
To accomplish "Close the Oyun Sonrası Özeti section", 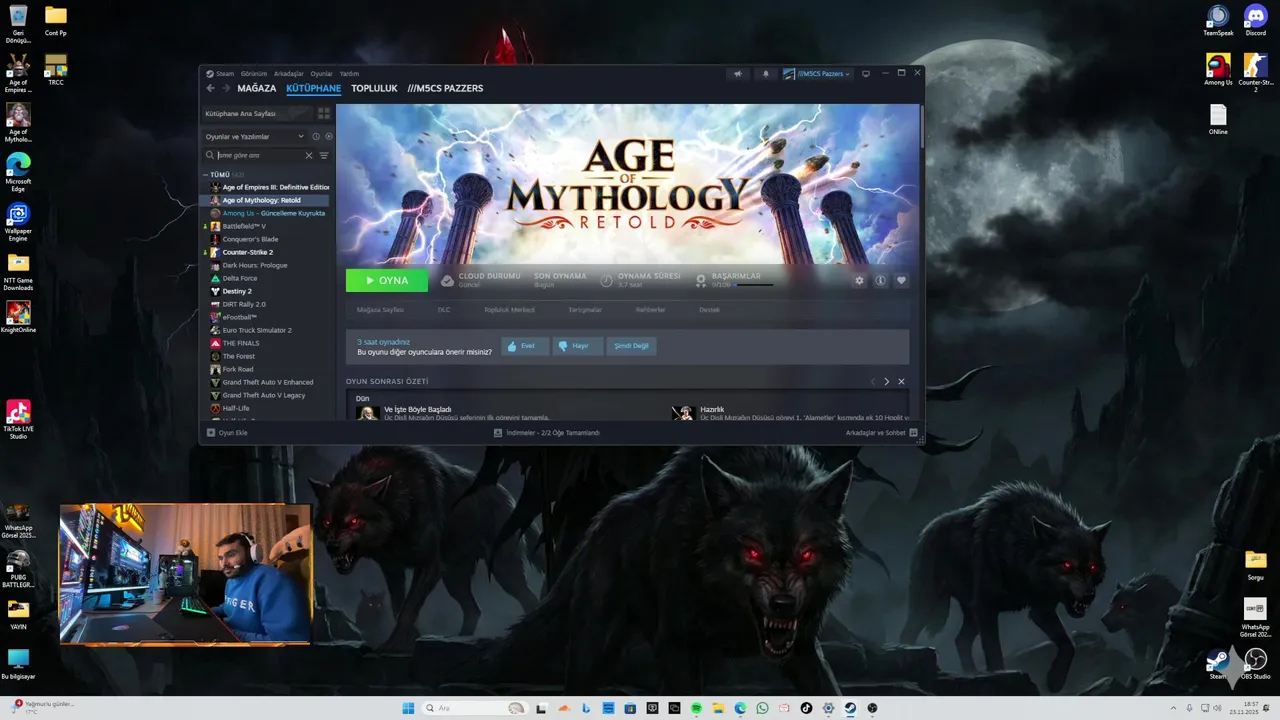I will click(901, 381).
